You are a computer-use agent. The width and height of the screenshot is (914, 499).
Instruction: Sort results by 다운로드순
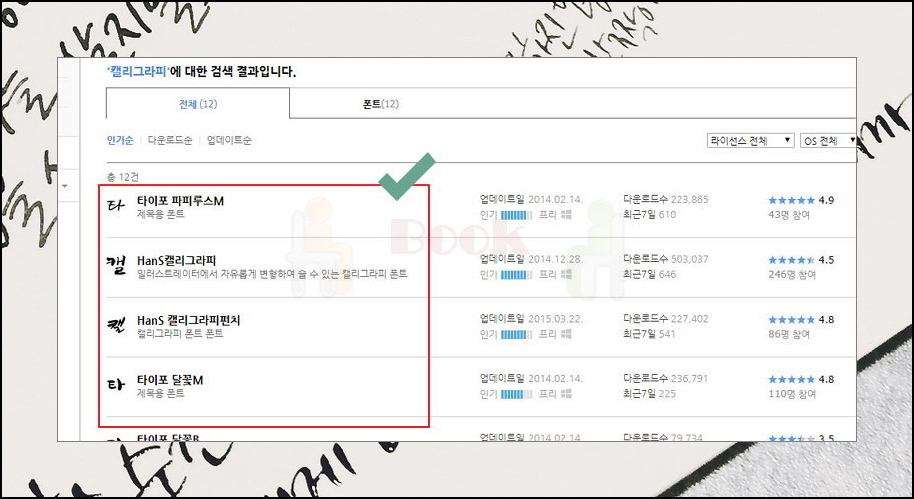point(170,140)
